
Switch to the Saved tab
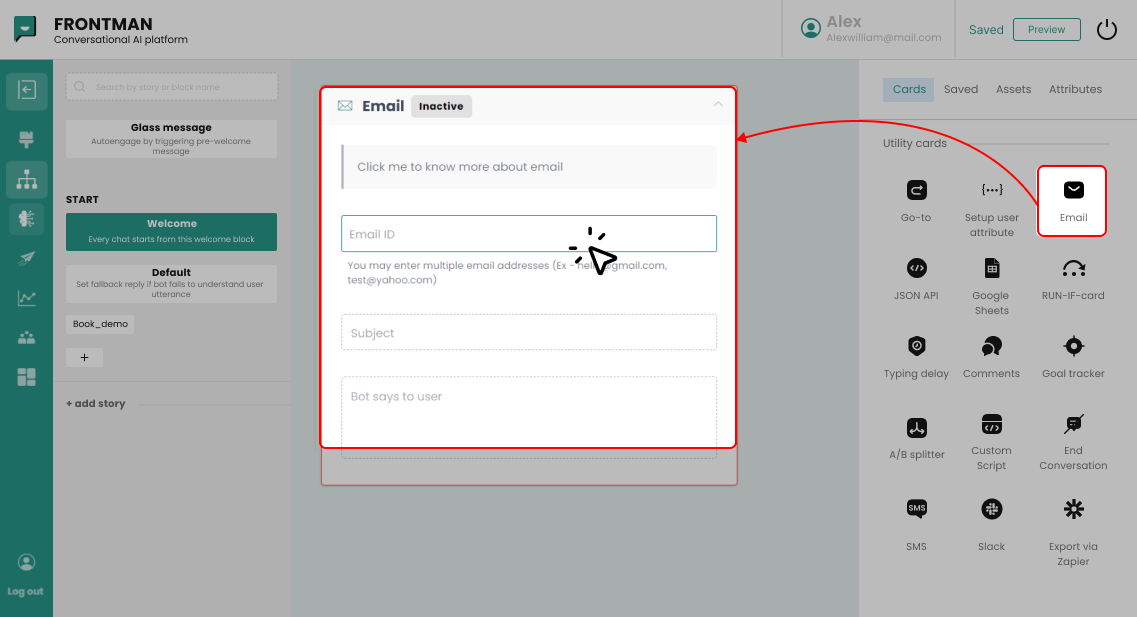pyautogui.click(x=960, y=89)
